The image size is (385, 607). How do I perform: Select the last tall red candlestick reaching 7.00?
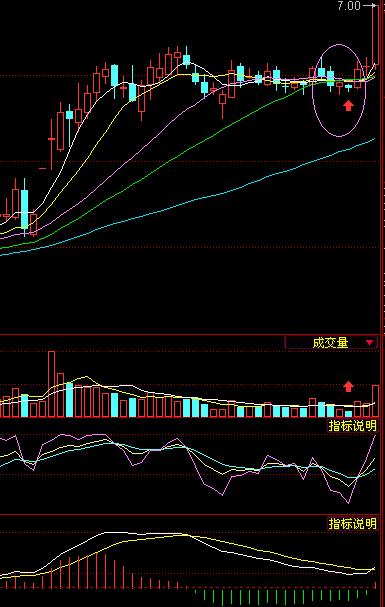click(375, 34)
